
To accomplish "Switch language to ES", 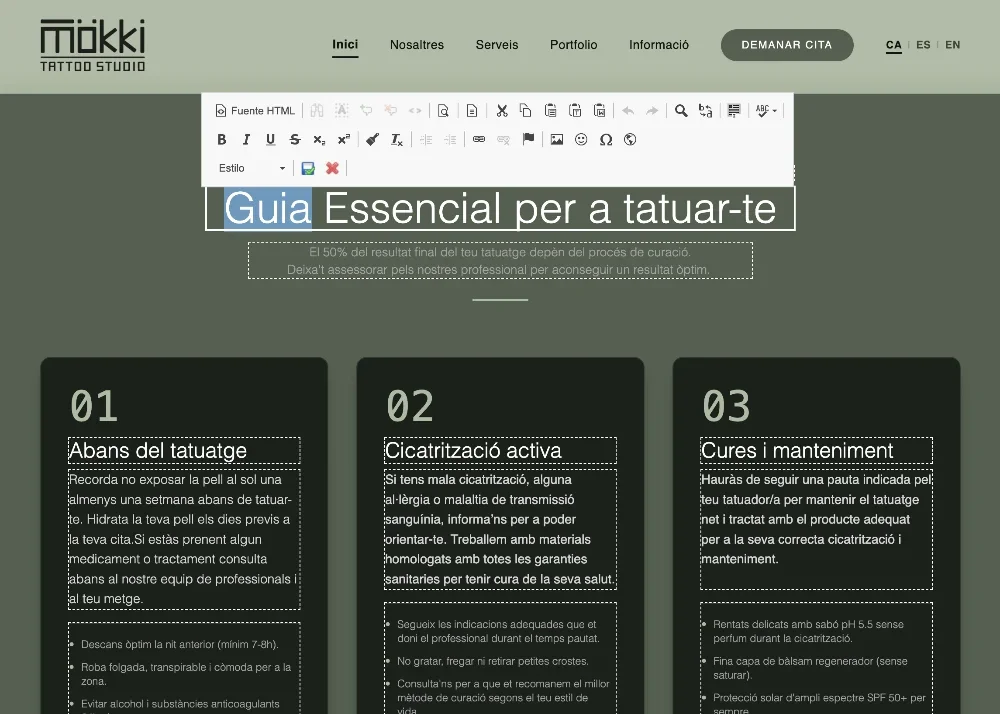I will pyautogui.click(x=923, y=45).
